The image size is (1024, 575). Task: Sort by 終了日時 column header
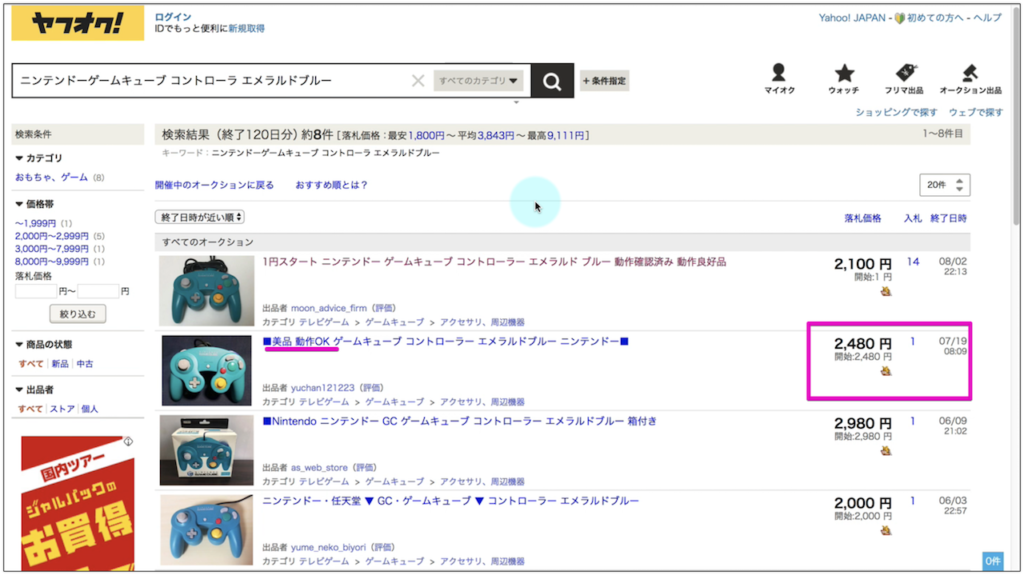(x=948, y=218)
